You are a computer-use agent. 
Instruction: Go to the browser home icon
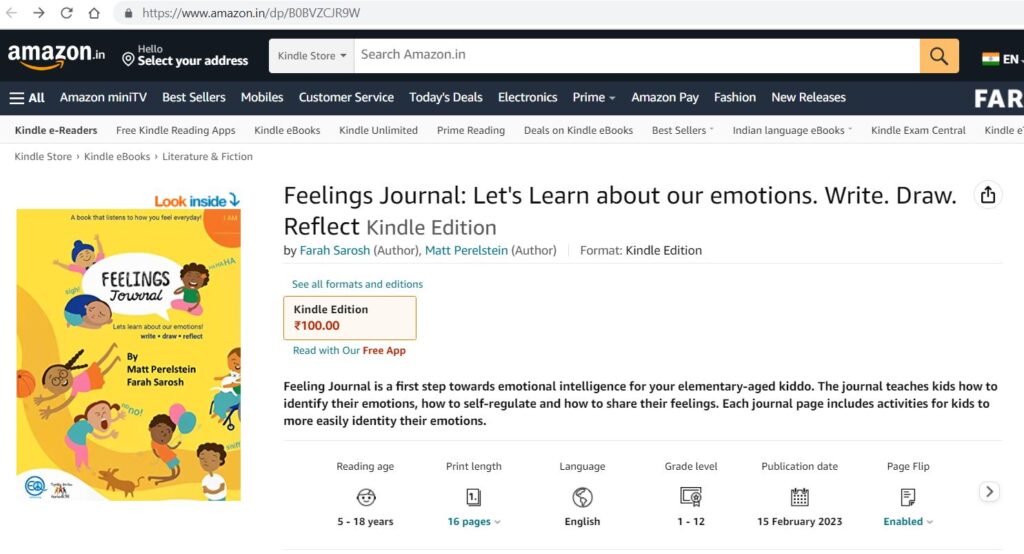tap(94, 13)
